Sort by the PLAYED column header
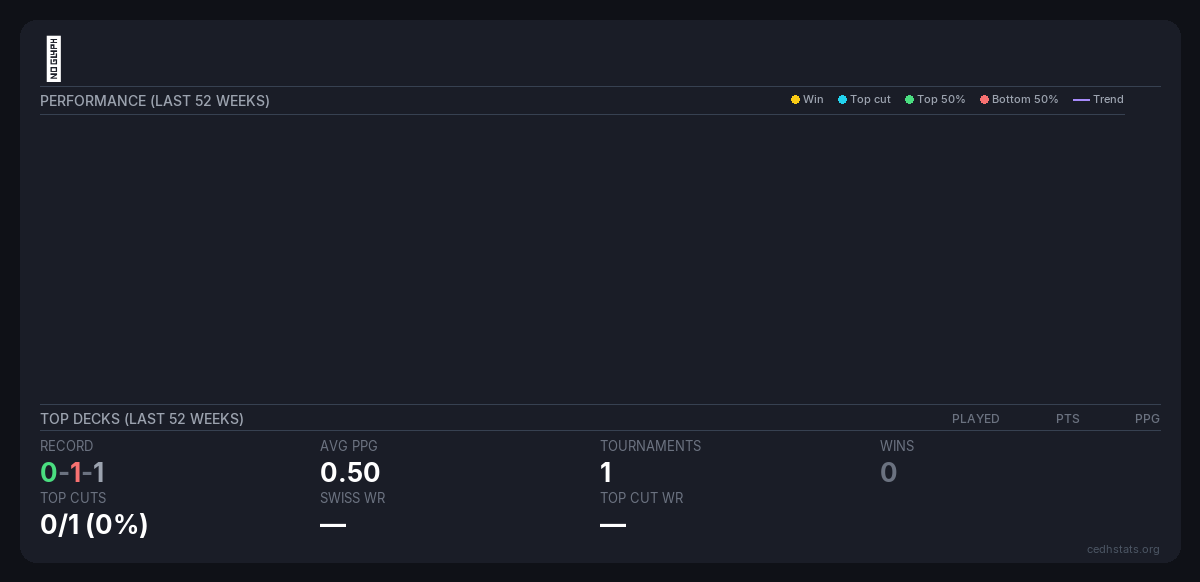 (975, 419)
